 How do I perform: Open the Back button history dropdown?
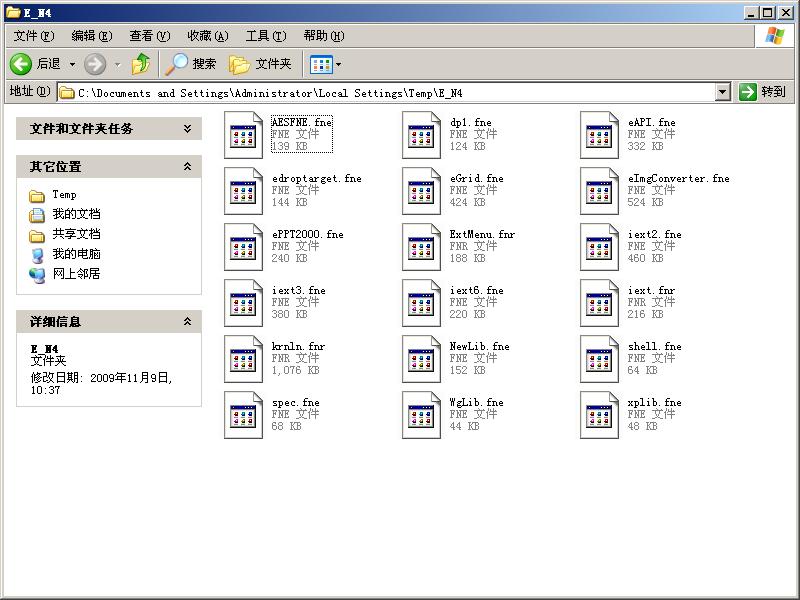tap(72, 64)
